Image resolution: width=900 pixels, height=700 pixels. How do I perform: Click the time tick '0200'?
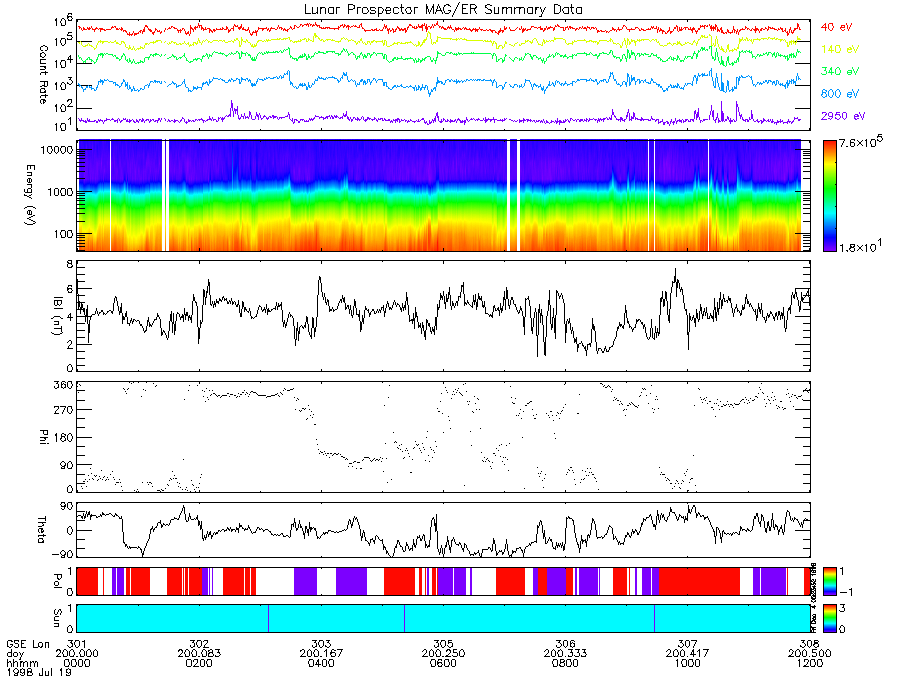pyautogui.click(x=199, y=663)
